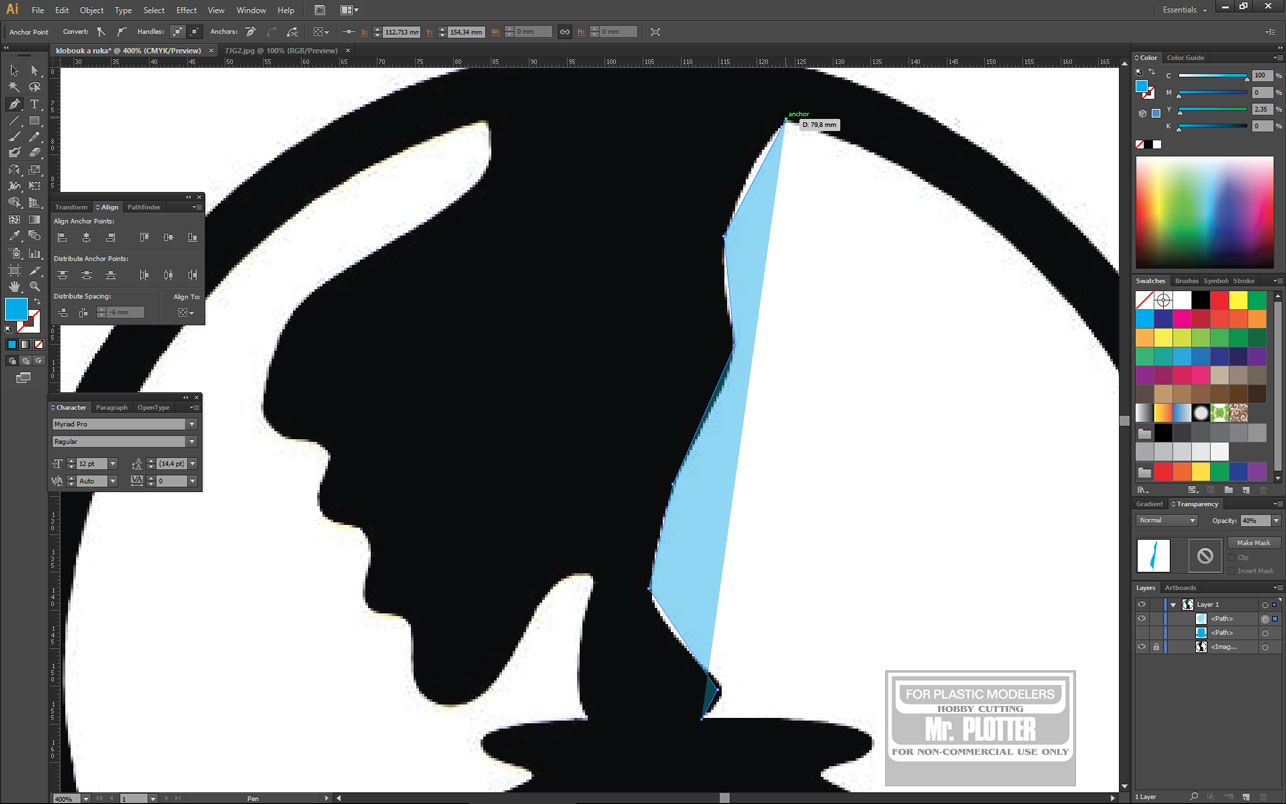1286x804 pixels.
Task: Open the Paragraph tab in Character panel
Action: click(112, 408)
